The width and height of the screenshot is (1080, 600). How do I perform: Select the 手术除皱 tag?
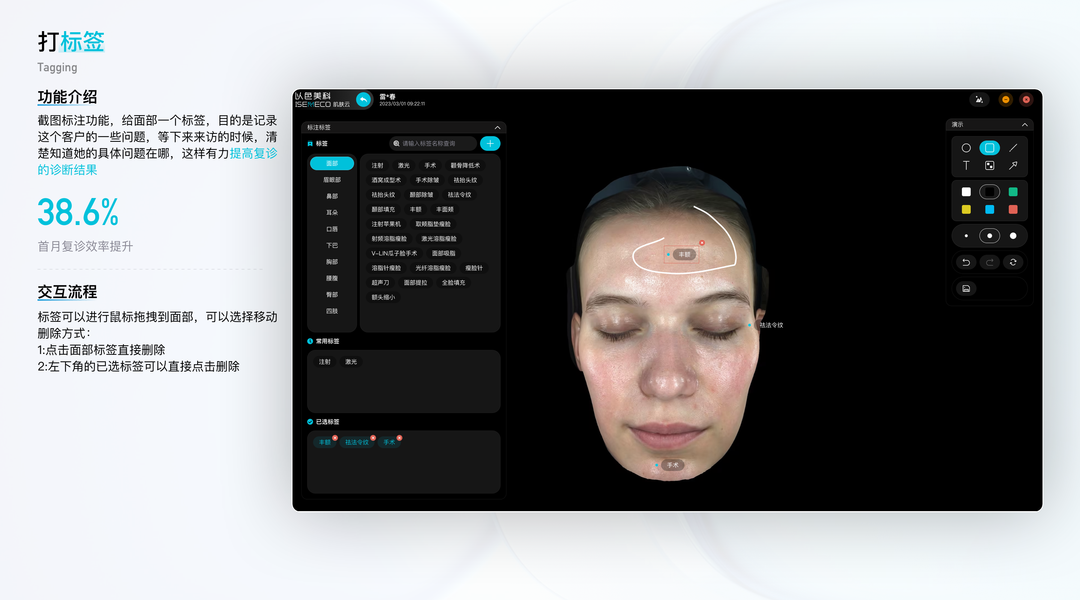pos(427,180)
